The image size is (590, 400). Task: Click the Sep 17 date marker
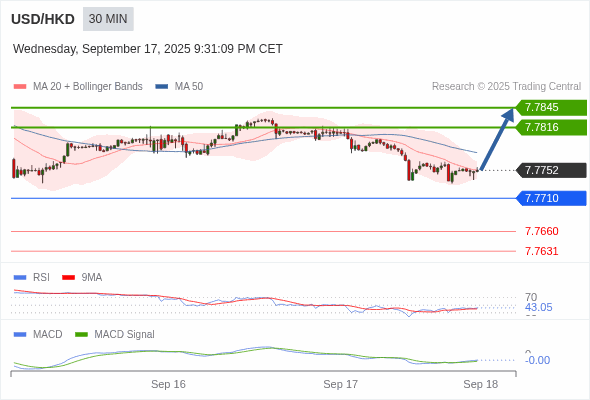341,384
